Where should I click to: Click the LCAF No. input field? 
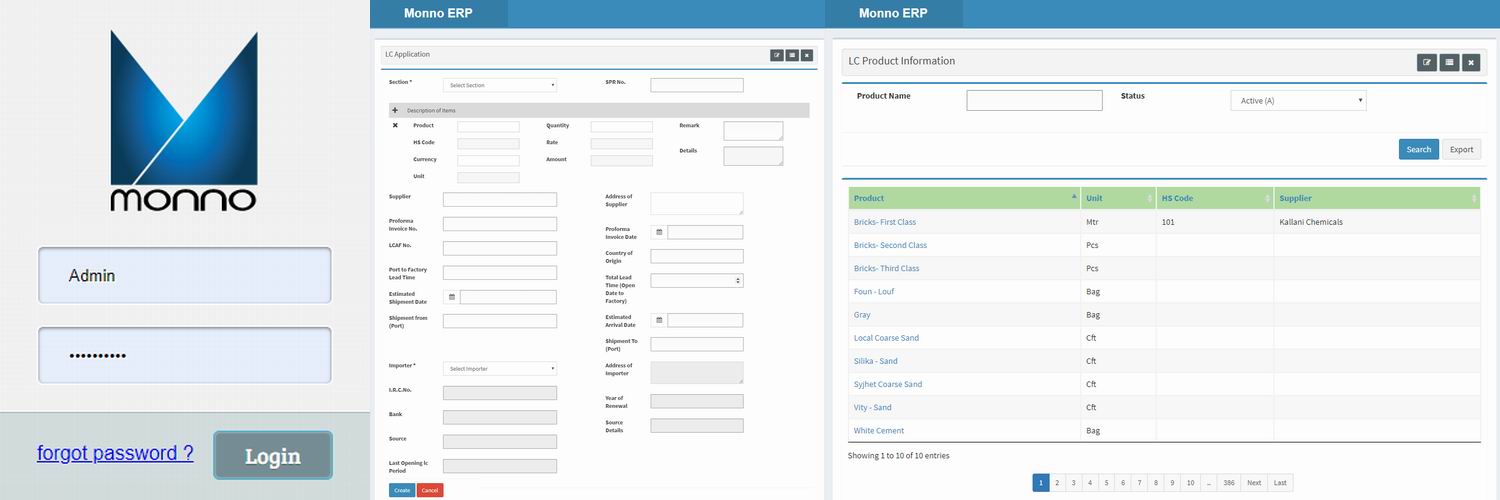point(500,248)
